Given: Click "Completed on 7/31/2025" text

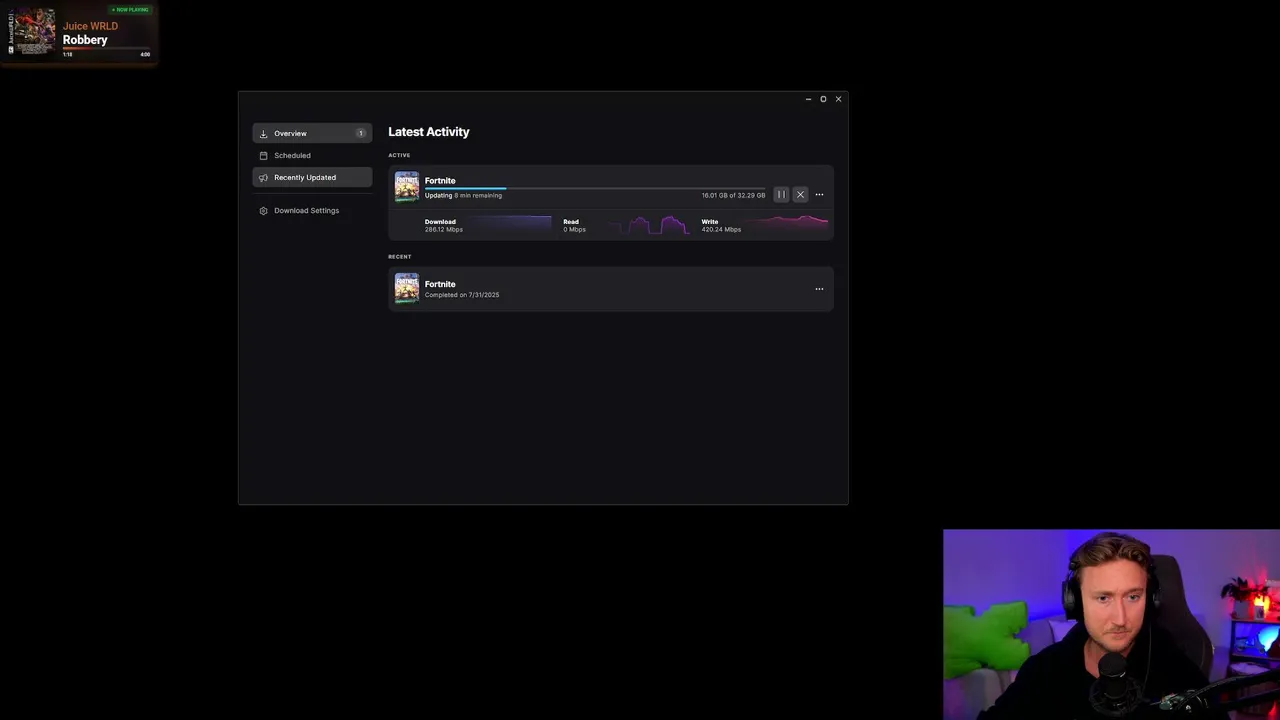Looking at the screenshot, I should tap(462, 295).
